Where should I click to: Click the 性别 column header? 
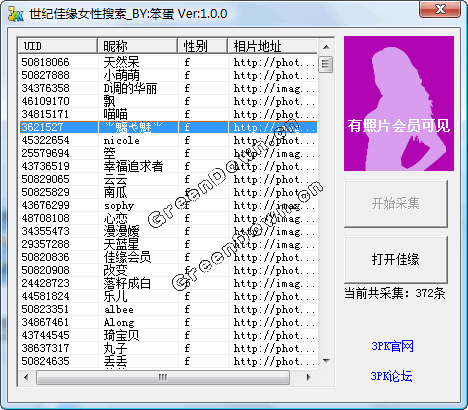[x=203, y=46]
